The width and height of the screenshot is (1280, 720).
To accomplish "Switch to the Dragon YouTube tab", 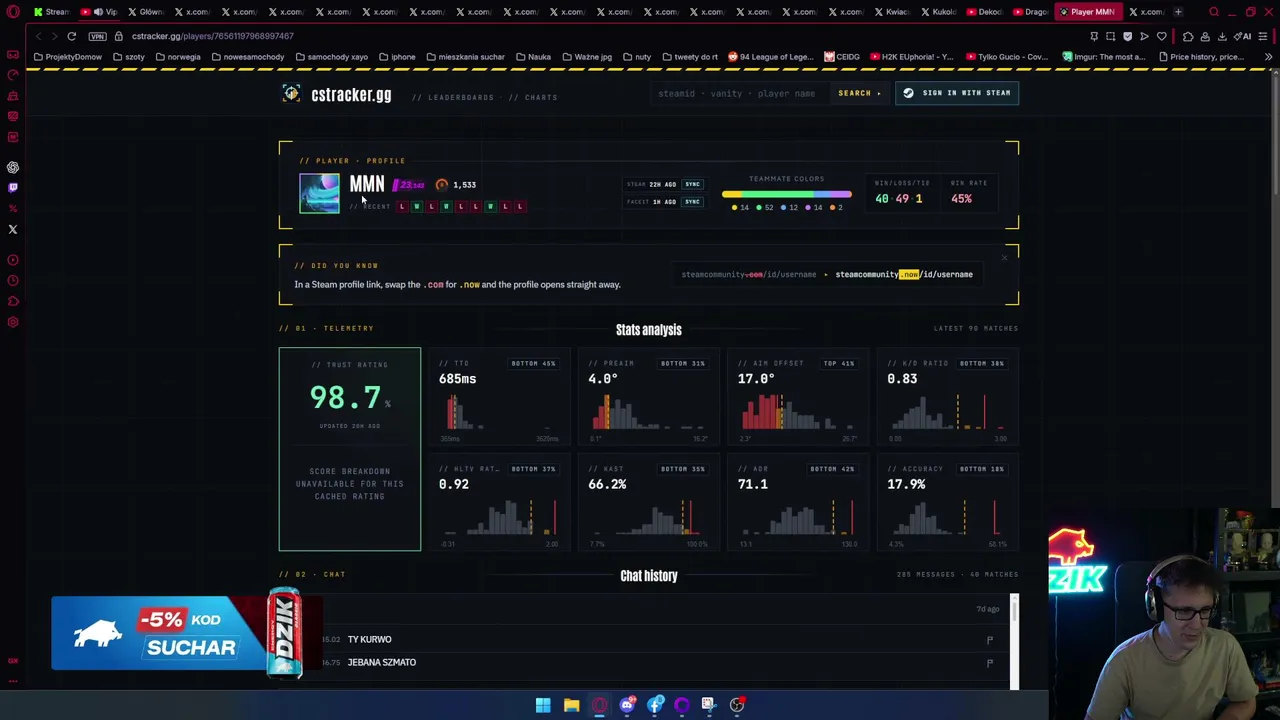I will click(1029, 12).
